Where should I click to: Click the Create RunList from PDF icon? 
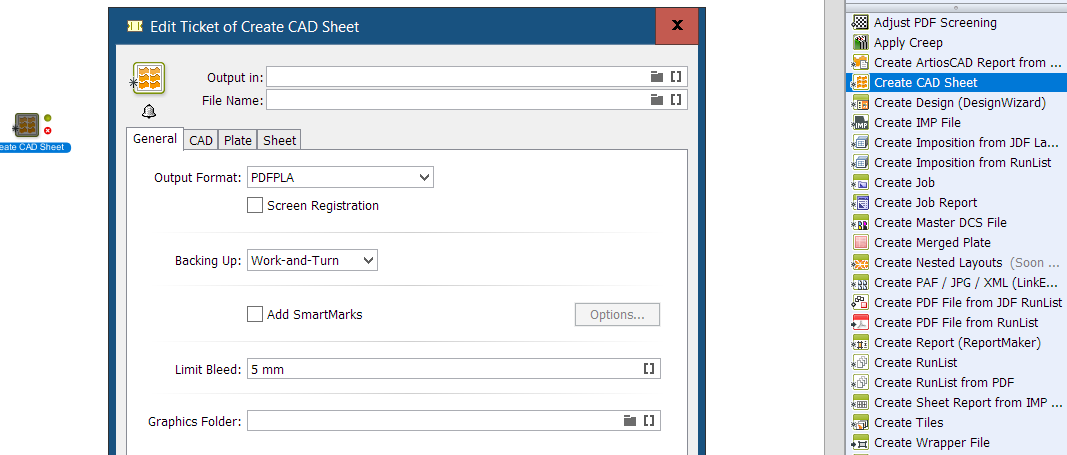pyautogui.click(x=860, y=382)
